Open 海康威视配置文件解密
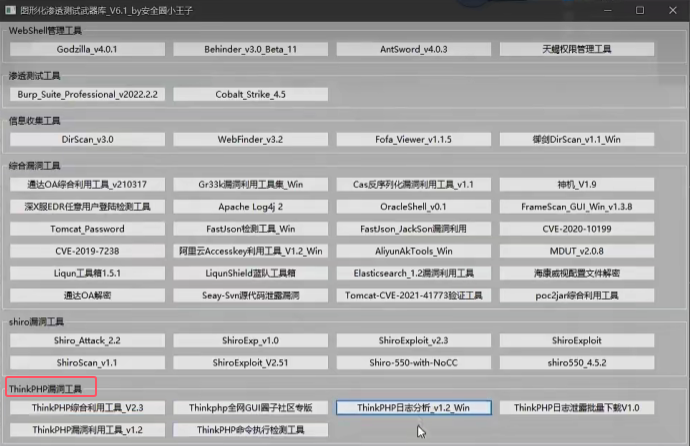Viewport: 690px width, 446px height. [577, 273]
